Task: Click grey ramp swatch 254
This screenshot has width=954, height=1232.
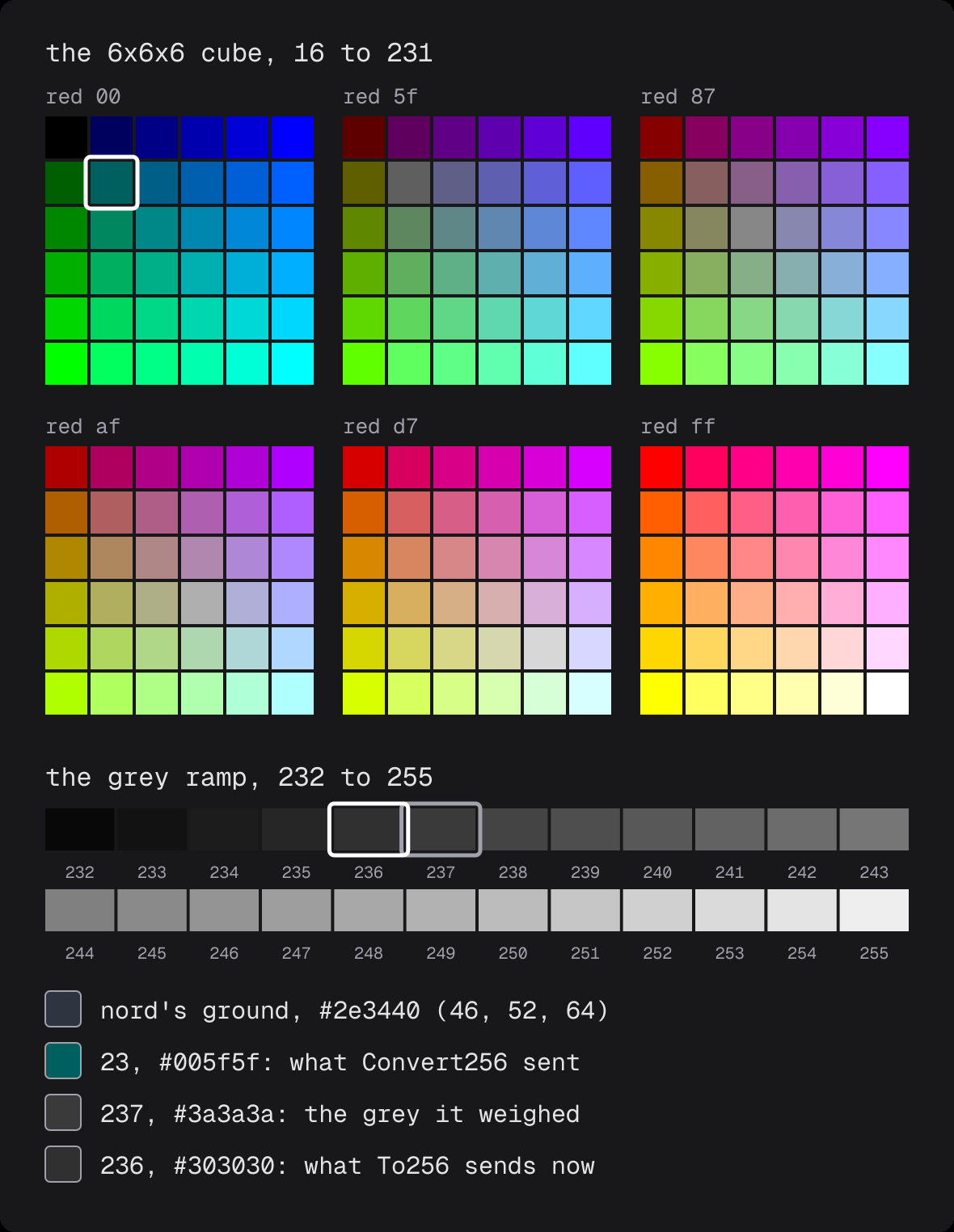Action: click(x=802, y=910)
